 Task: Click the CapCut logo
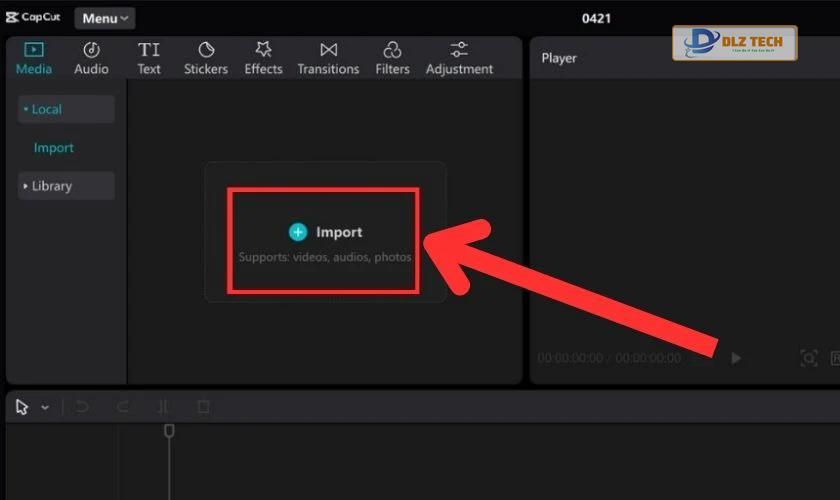tap(33, 17)
